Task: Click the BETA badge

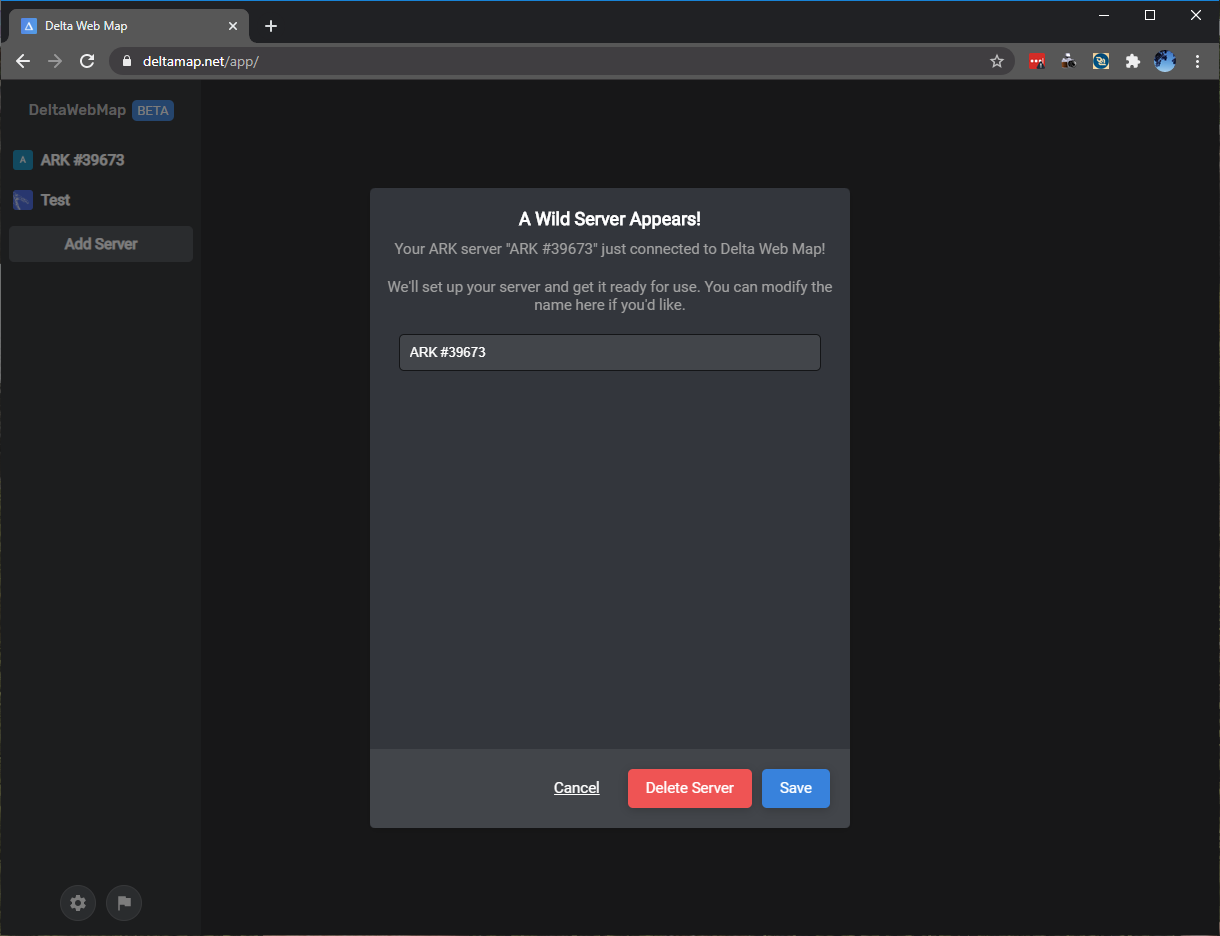Action: point(153,111)
